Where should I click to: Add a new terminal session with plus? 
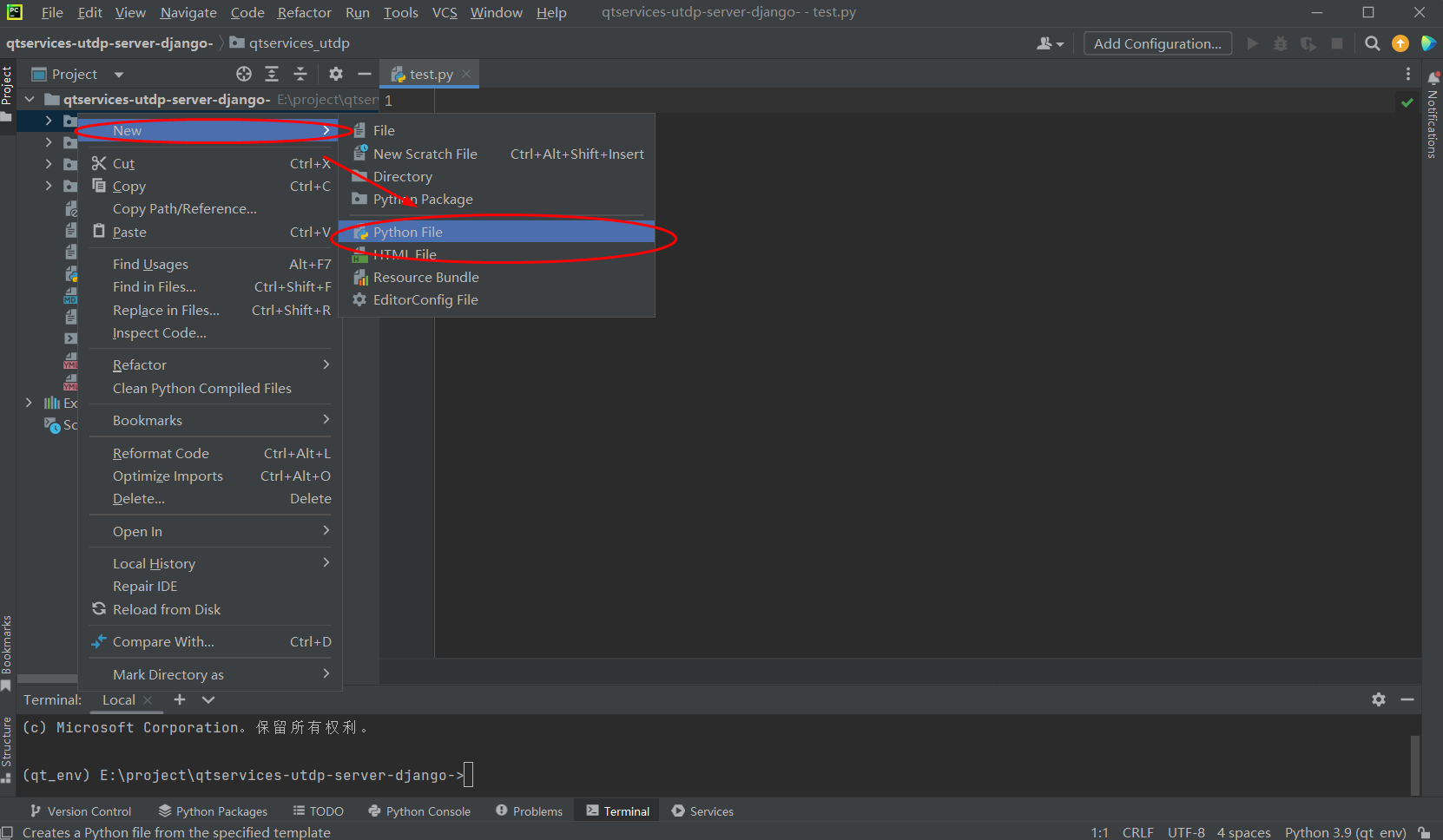(x=180, y=699)
